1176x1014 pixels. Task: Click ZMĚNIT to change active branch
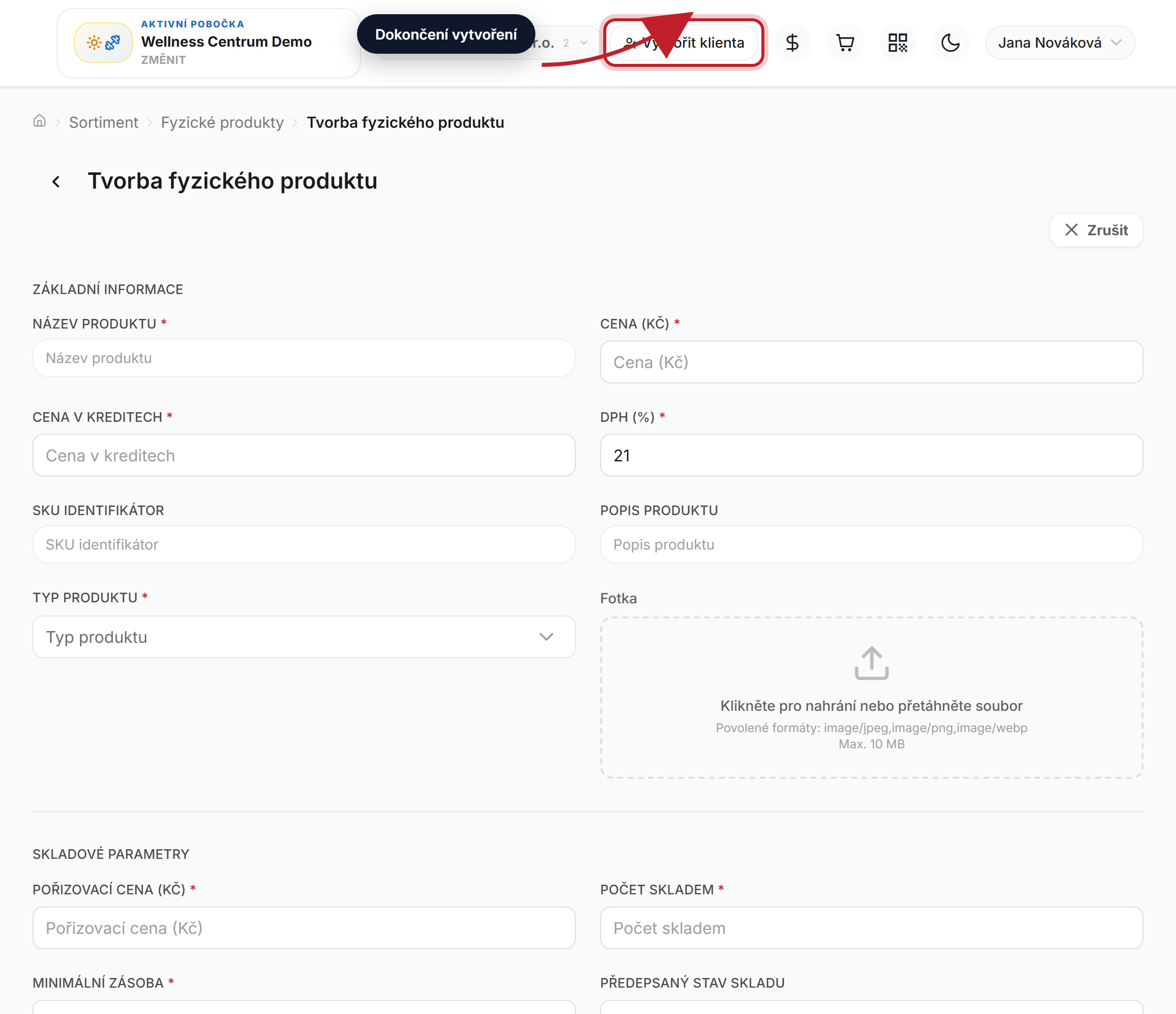tap(163, 60)
